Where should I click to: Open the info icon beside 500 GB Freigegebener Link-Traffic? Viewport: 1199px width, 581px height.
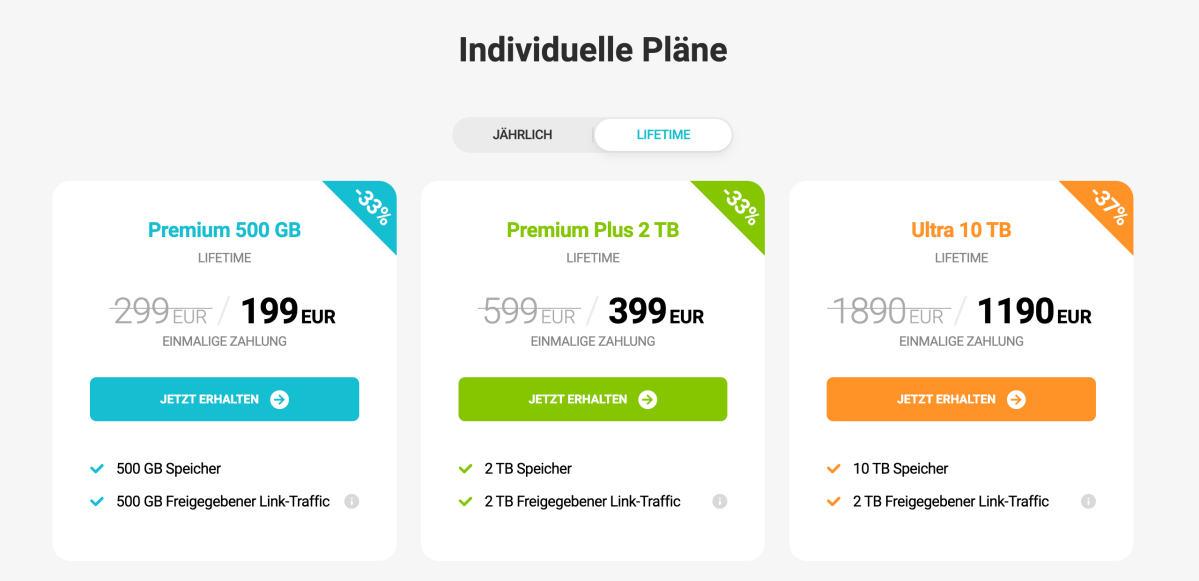pyautogui.click(x=351, y=501)
